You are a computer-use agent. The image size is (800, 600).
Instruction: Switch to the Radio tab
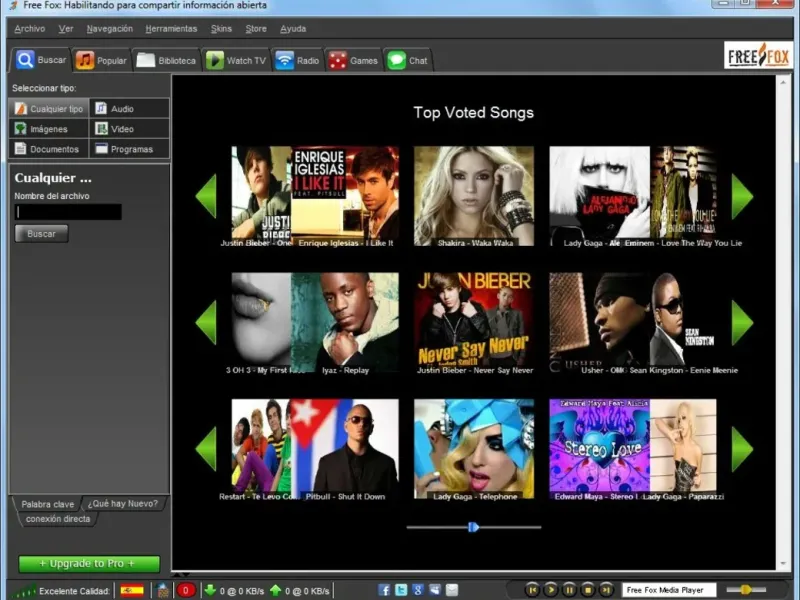pos(297,61)
